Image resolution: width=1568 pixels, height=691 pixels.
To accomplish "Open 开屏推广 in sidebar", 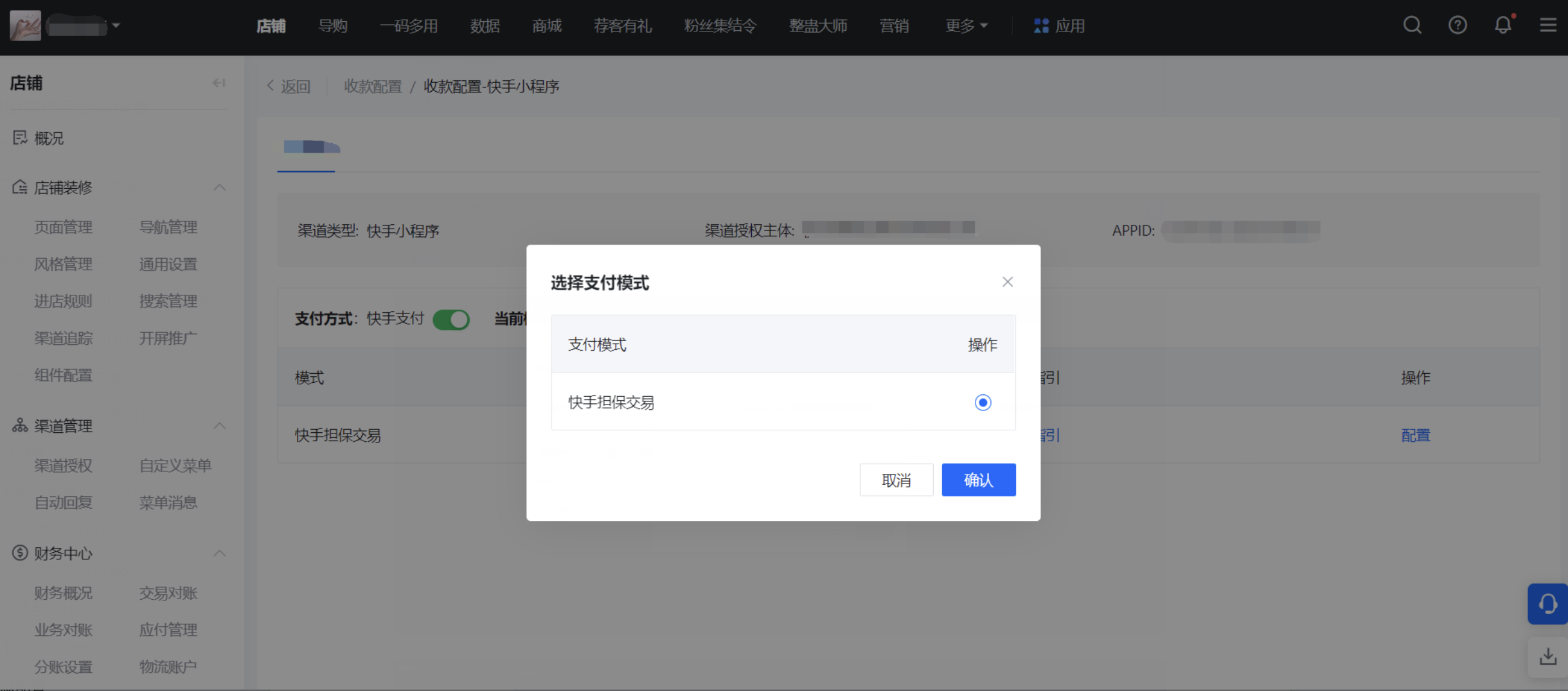I will pyautogui.click(x=168, y=338).
